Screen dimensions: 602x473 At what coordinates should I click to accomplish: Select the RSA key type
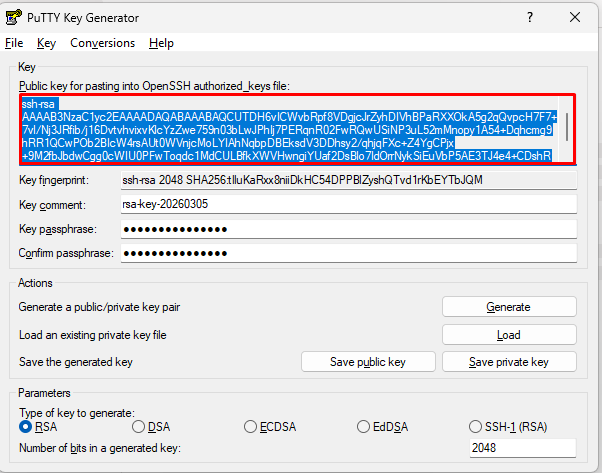click(x=26, y=427)
